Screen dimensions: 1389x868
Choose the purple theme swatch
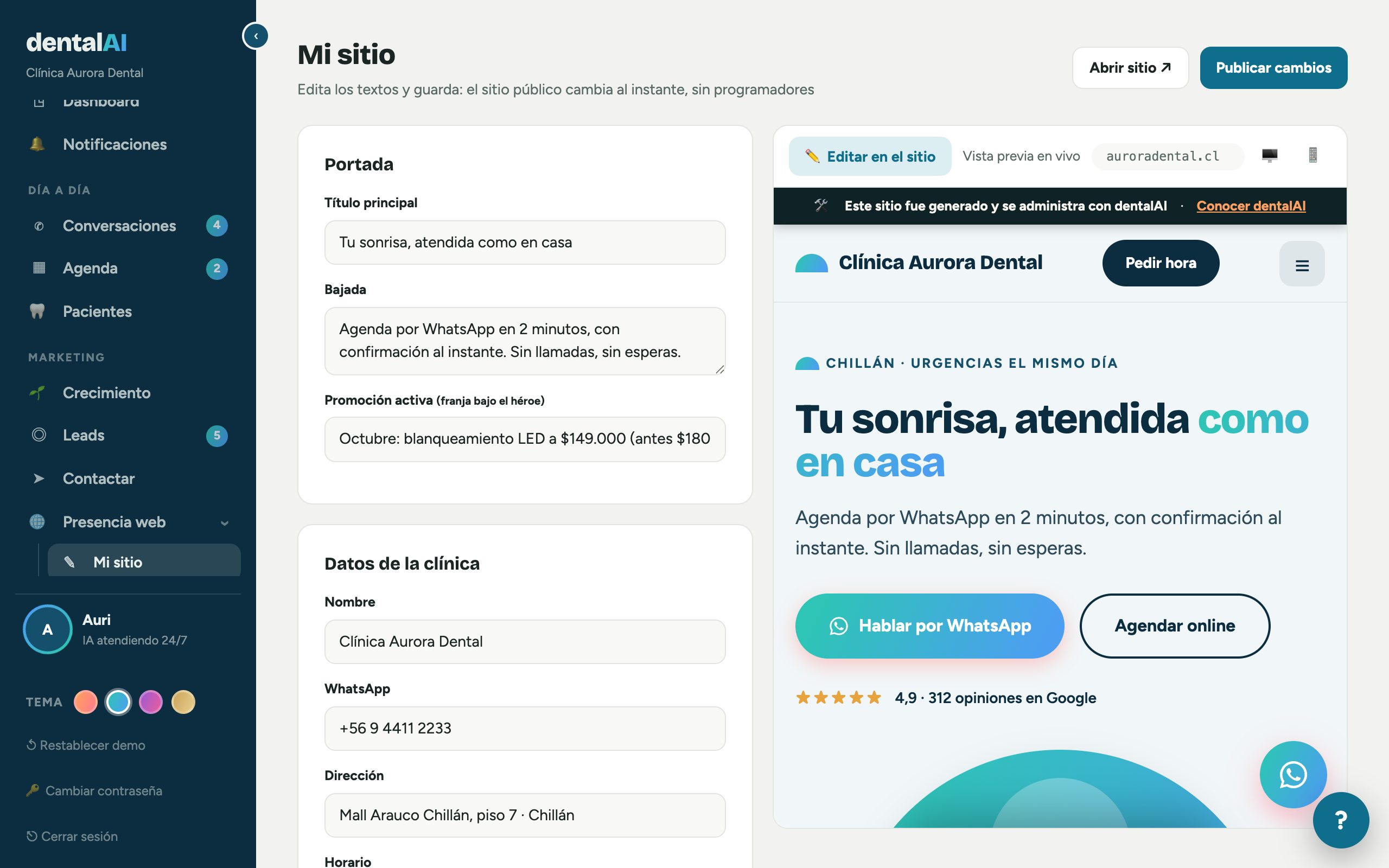click(151, 702)
